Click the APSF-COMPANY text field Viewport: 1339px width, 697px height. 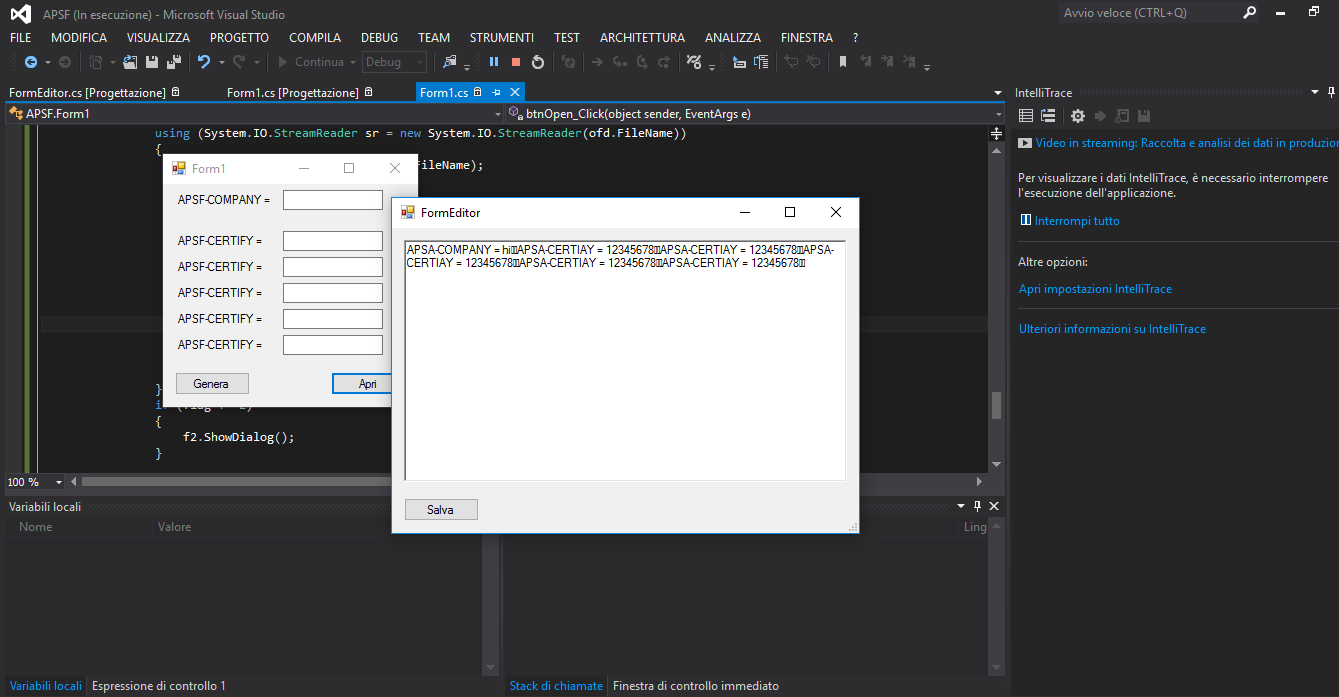pos(332,200)
